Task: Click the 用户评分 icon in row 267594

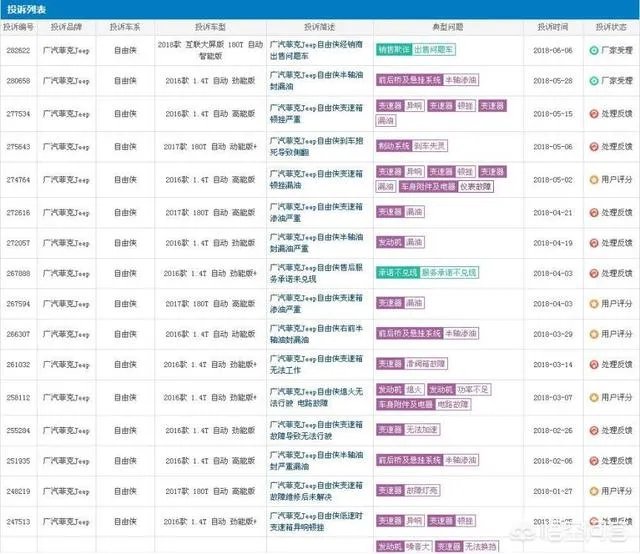Action: pyautogui.click(x=594, y=302)
